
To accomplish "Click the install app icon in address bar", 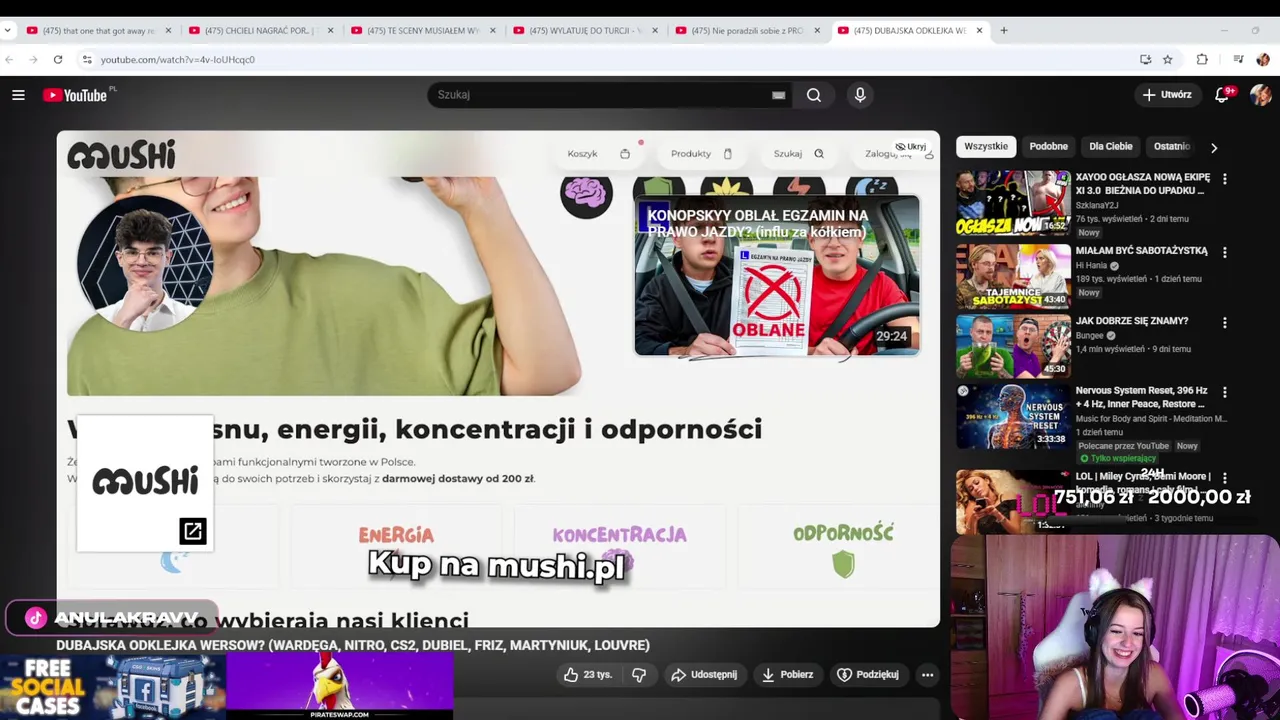I will [x=1146, y=59].
